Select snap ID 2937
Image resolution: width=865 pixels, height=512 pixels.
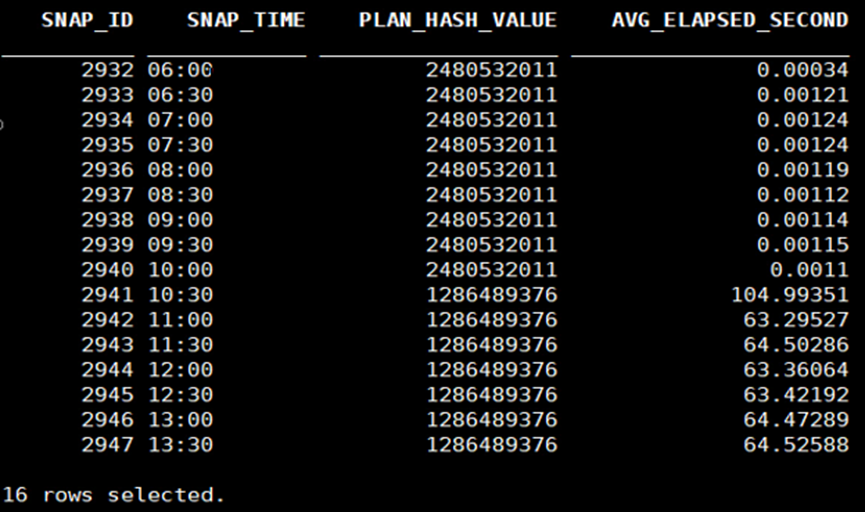point(108,195)
